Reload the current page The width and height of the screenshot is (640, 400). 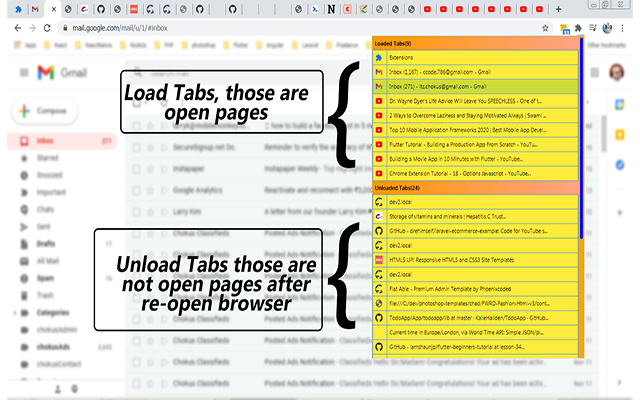click(47, 28)
